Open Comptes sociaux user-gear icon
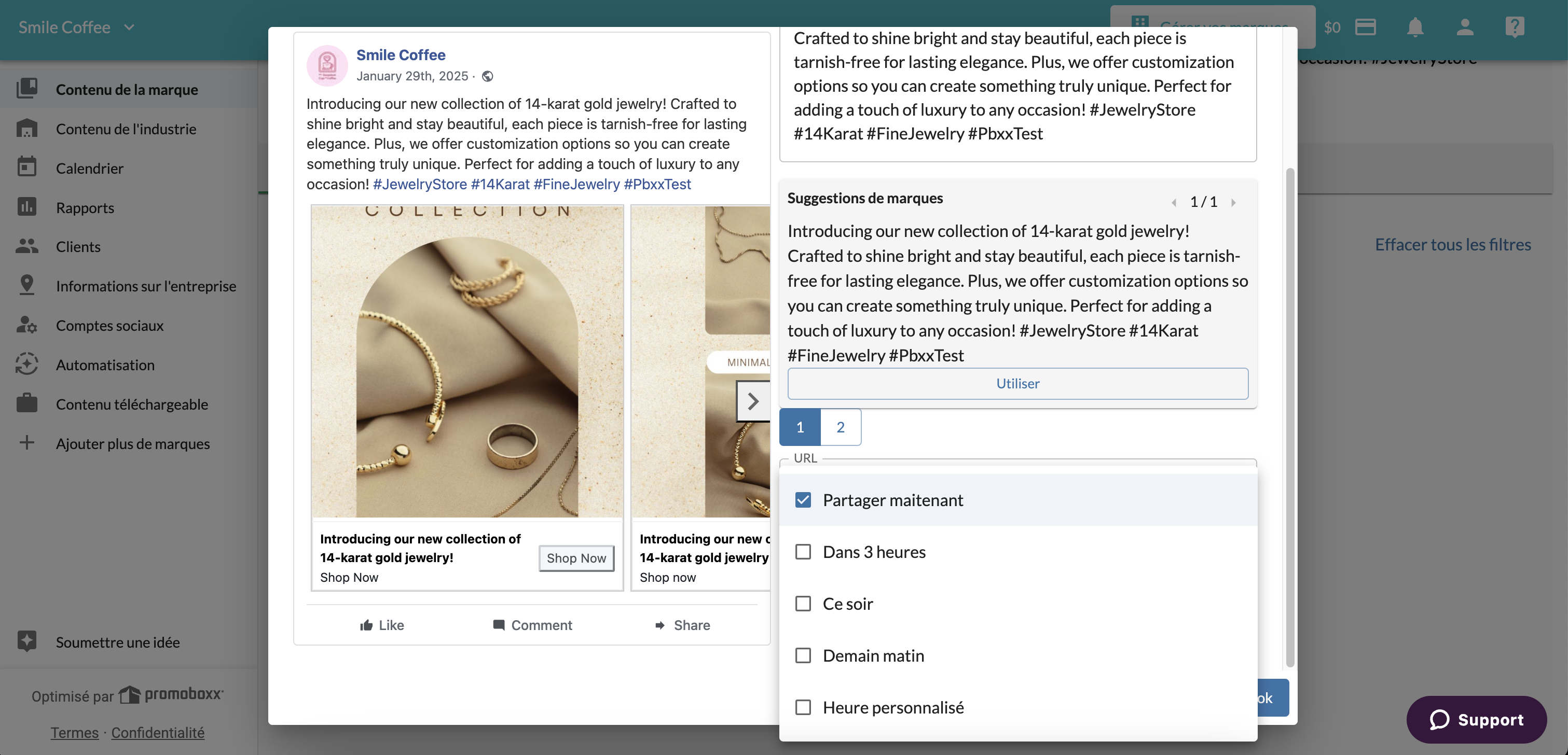Screen dimensions: 1568x755 click(27, 325)
